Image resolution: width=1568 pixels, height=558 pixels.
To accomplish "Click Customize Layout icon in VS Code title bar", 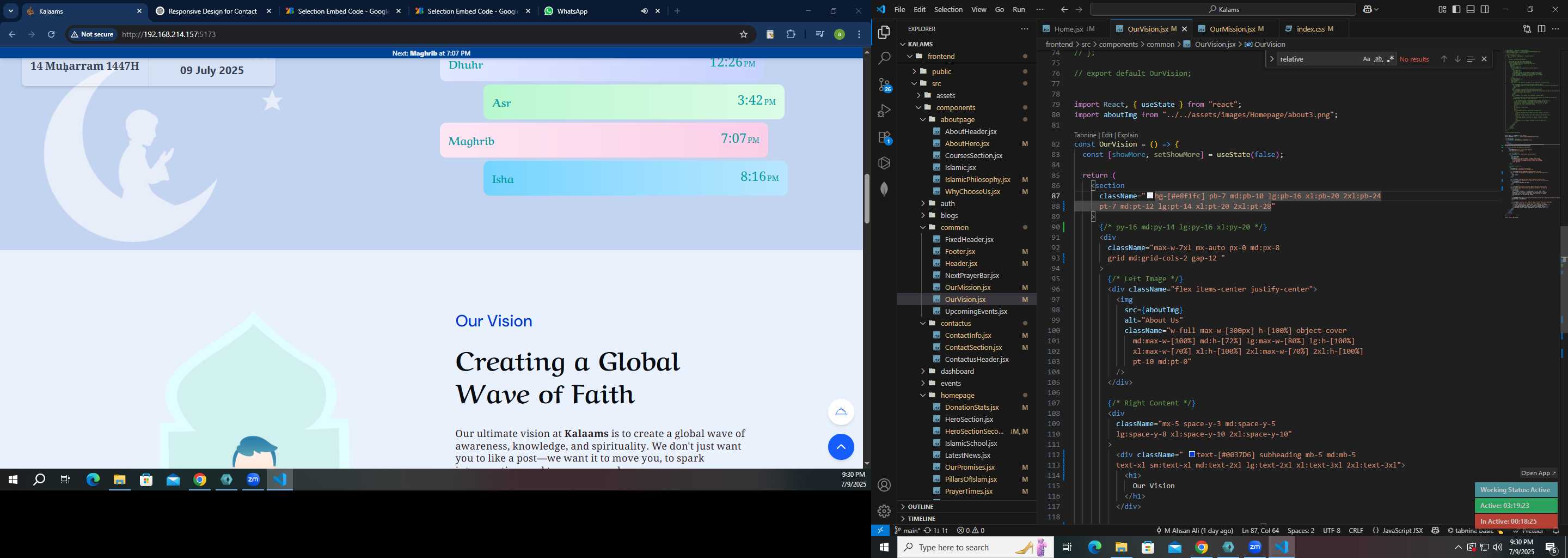I will pyautogui.click(x=1442, y=10).
